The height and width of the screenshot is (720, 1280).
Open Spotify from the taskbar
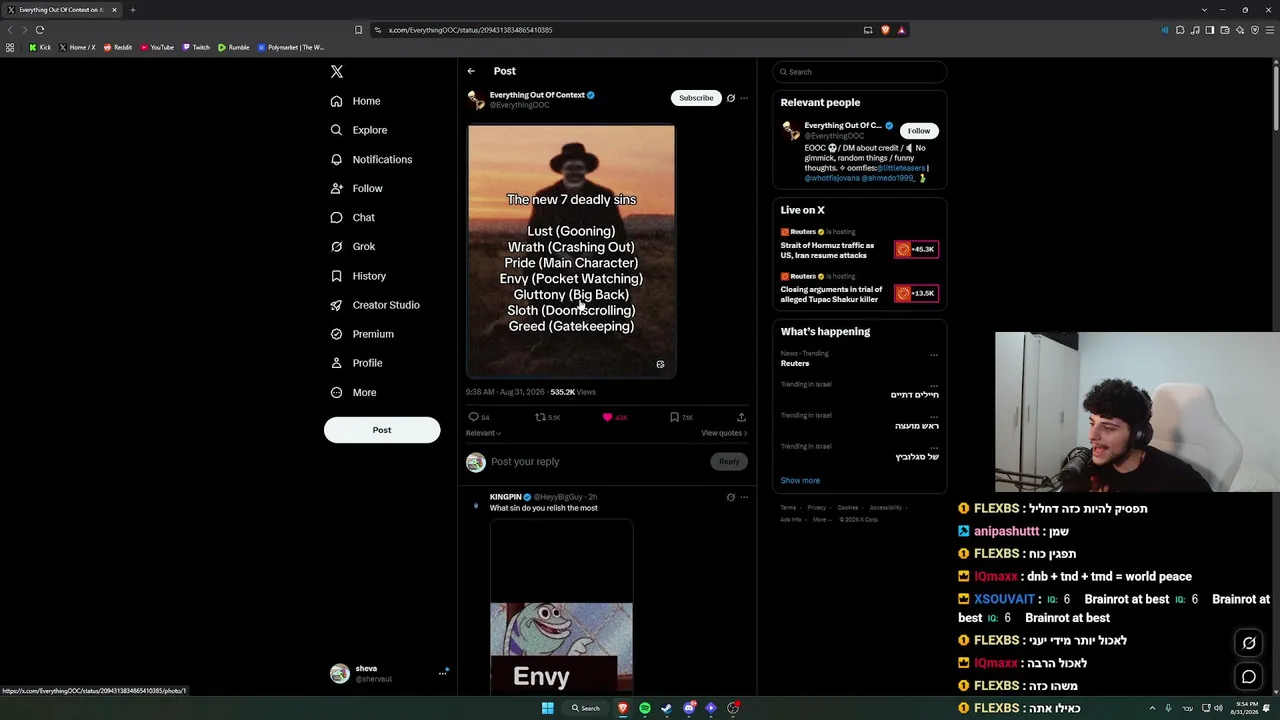pos(645,708)
